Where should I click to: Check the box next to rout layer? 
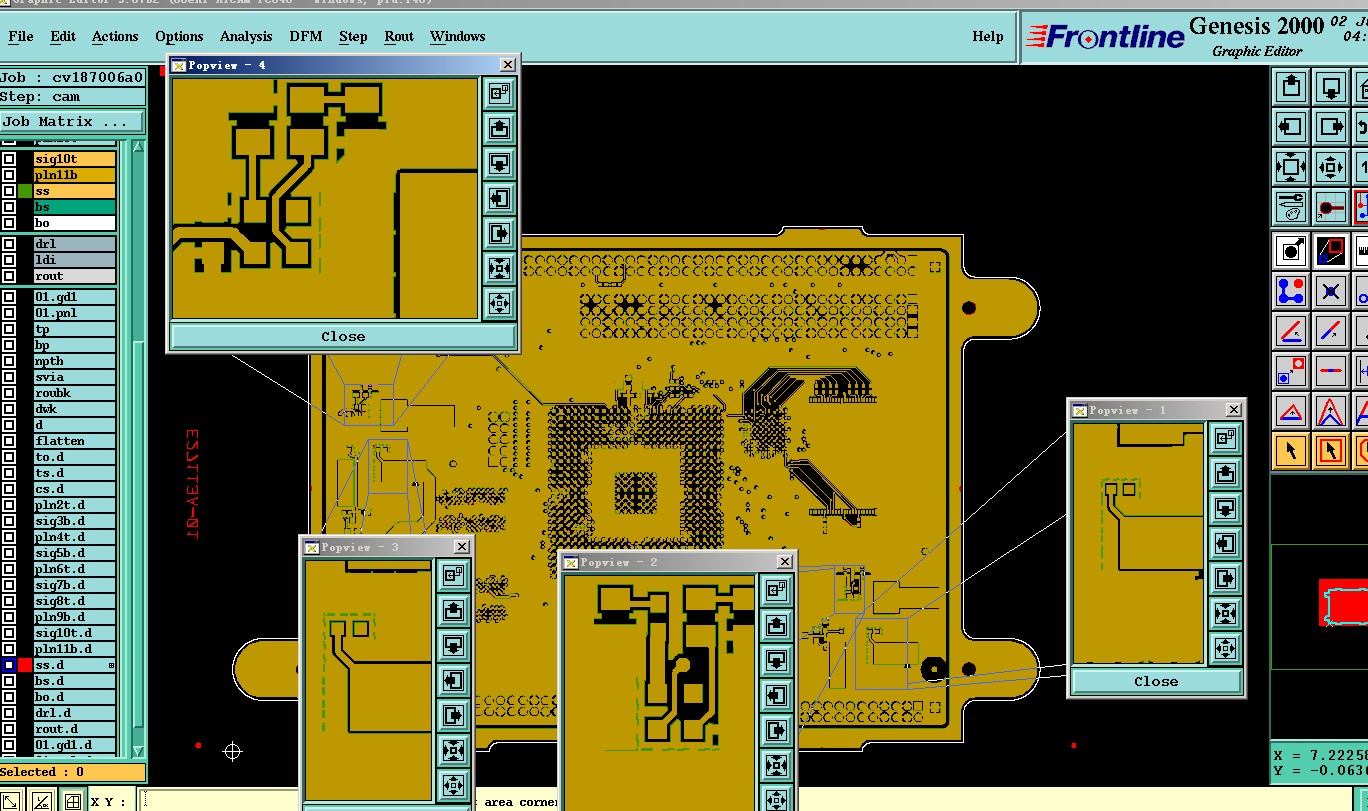coord(9,276)
